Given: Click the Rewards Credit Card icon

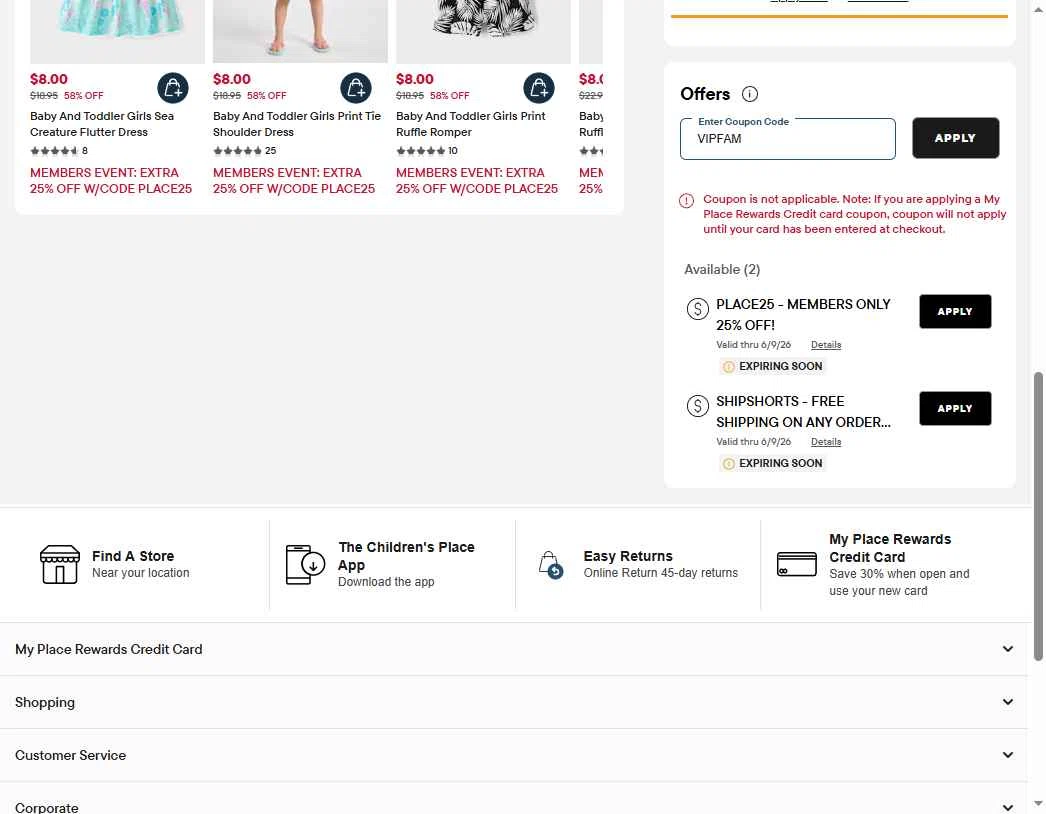Looking at the screenshot, I should (x=797, y=564).
